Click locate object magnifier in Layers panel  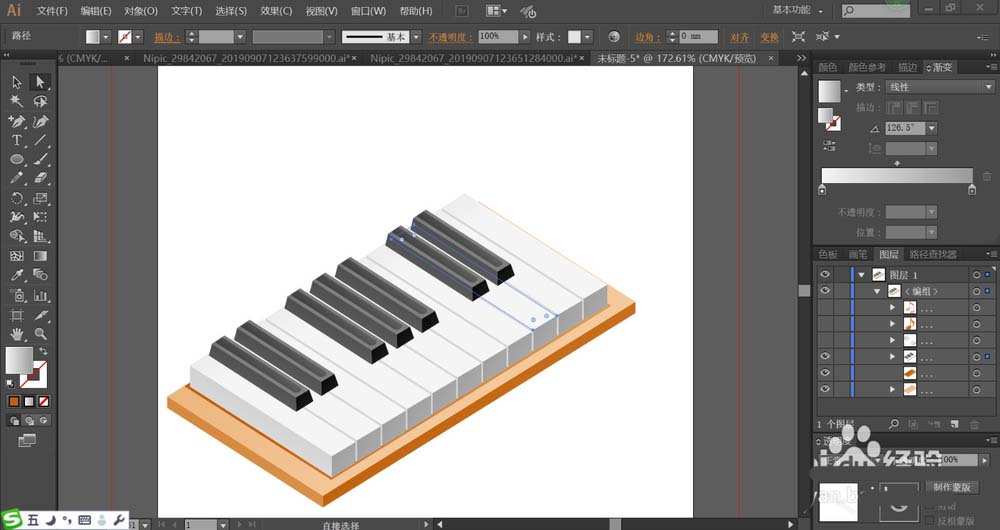click(894, 423)
